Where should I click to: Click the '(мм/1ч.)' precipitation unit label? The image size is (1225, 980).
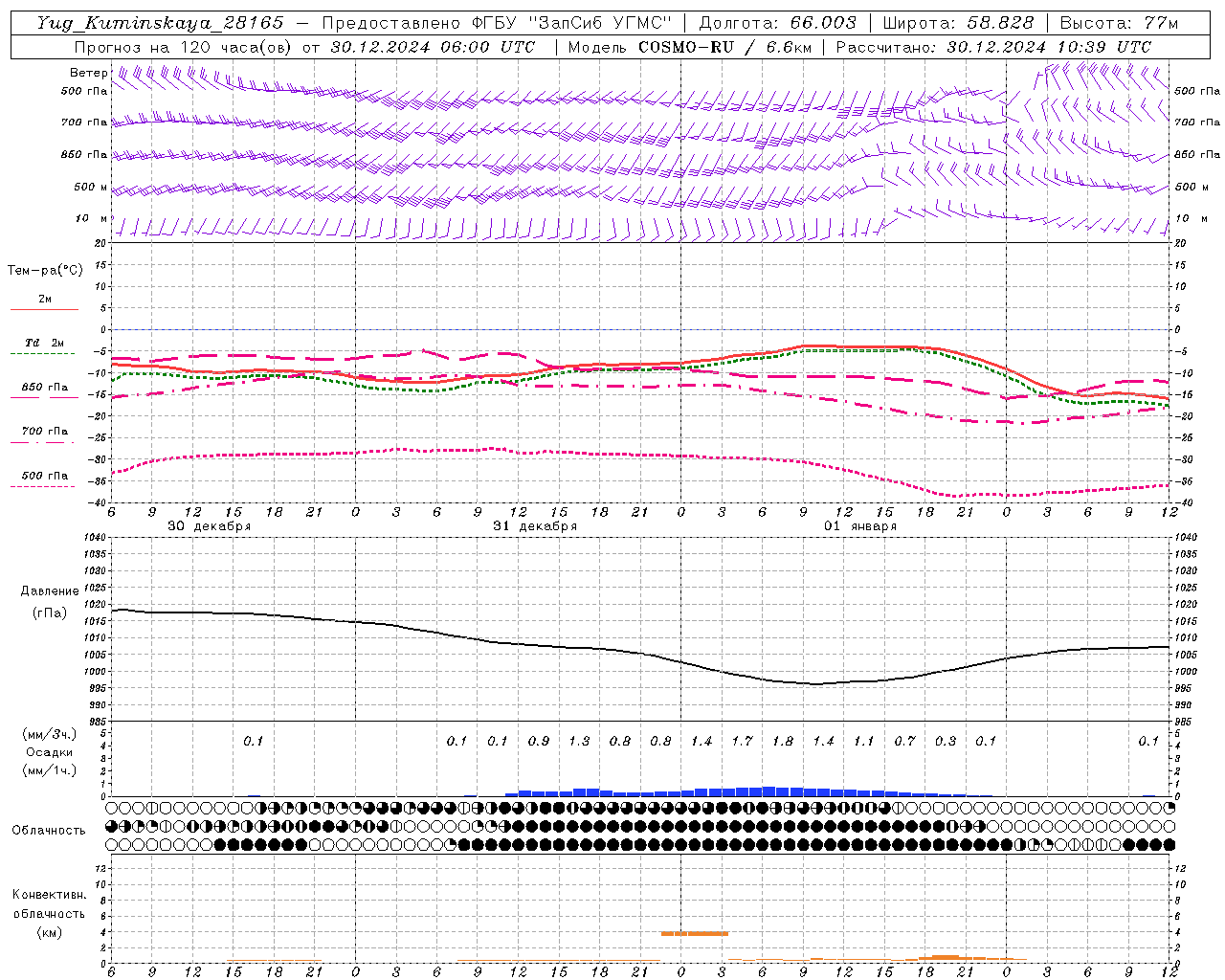(x=50, y=770)
